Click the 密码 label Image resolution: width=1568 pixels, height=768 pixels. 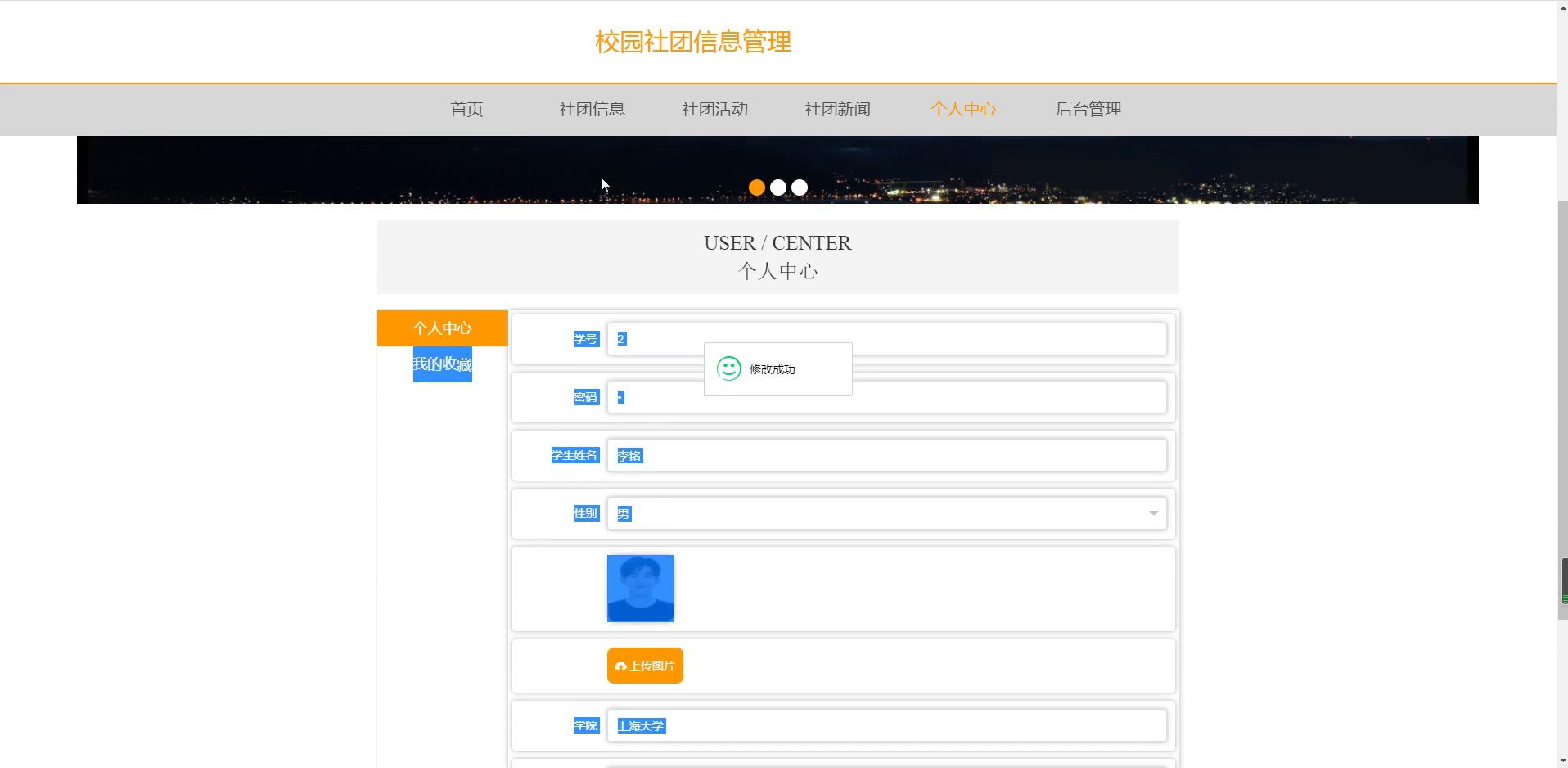pos(586,397)
